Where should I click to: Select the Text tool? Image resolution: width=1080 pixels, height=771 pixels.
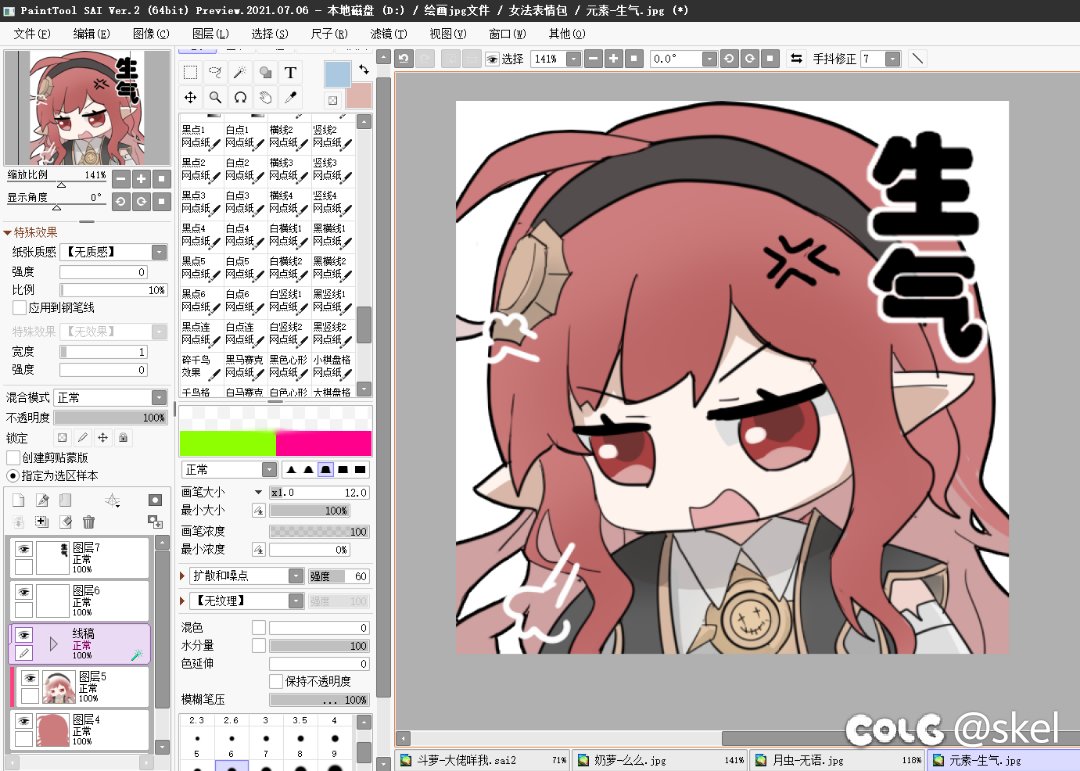tap(290, 72)
